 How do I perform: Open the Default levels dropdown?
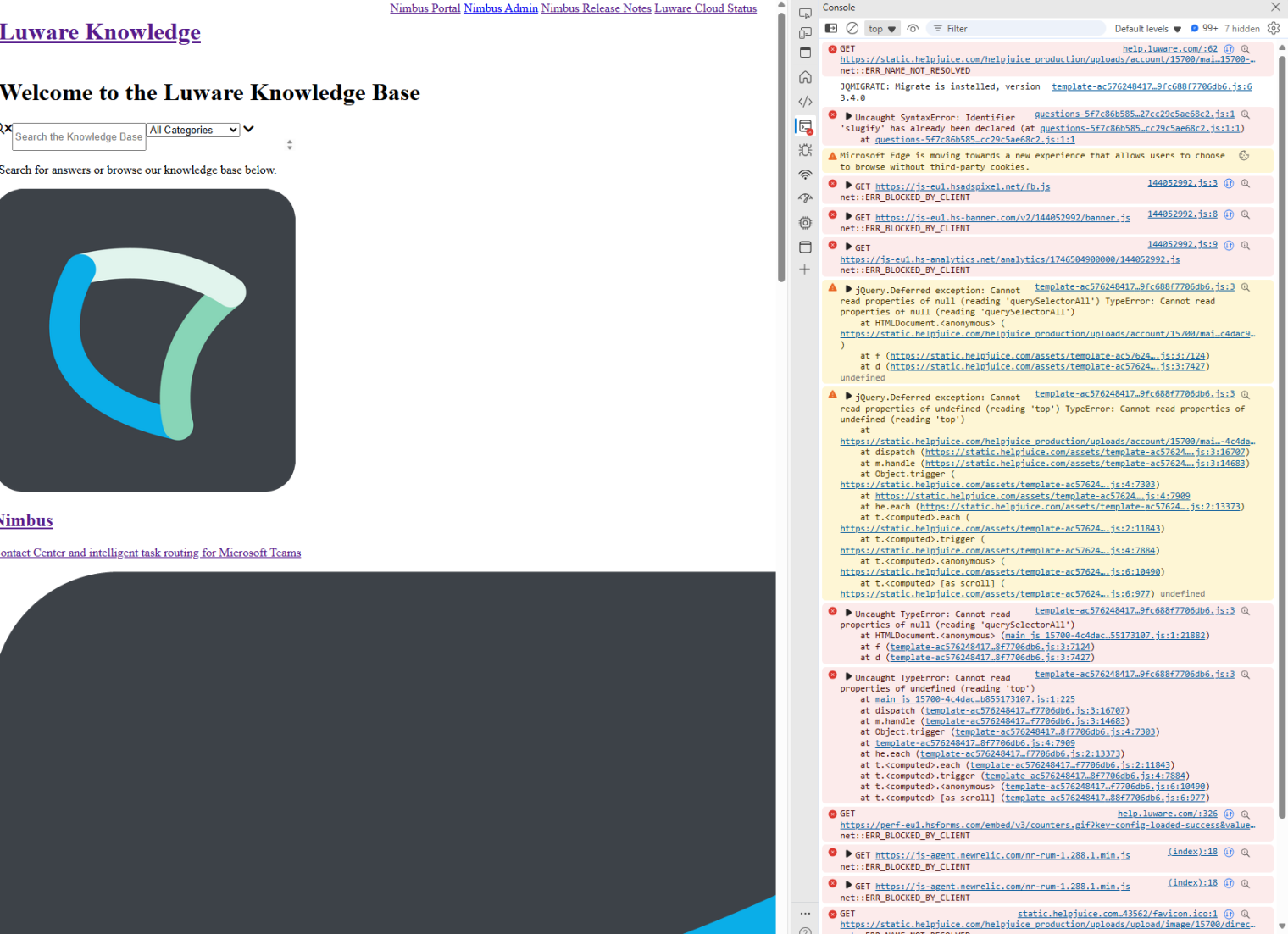tap(1147, 29)
